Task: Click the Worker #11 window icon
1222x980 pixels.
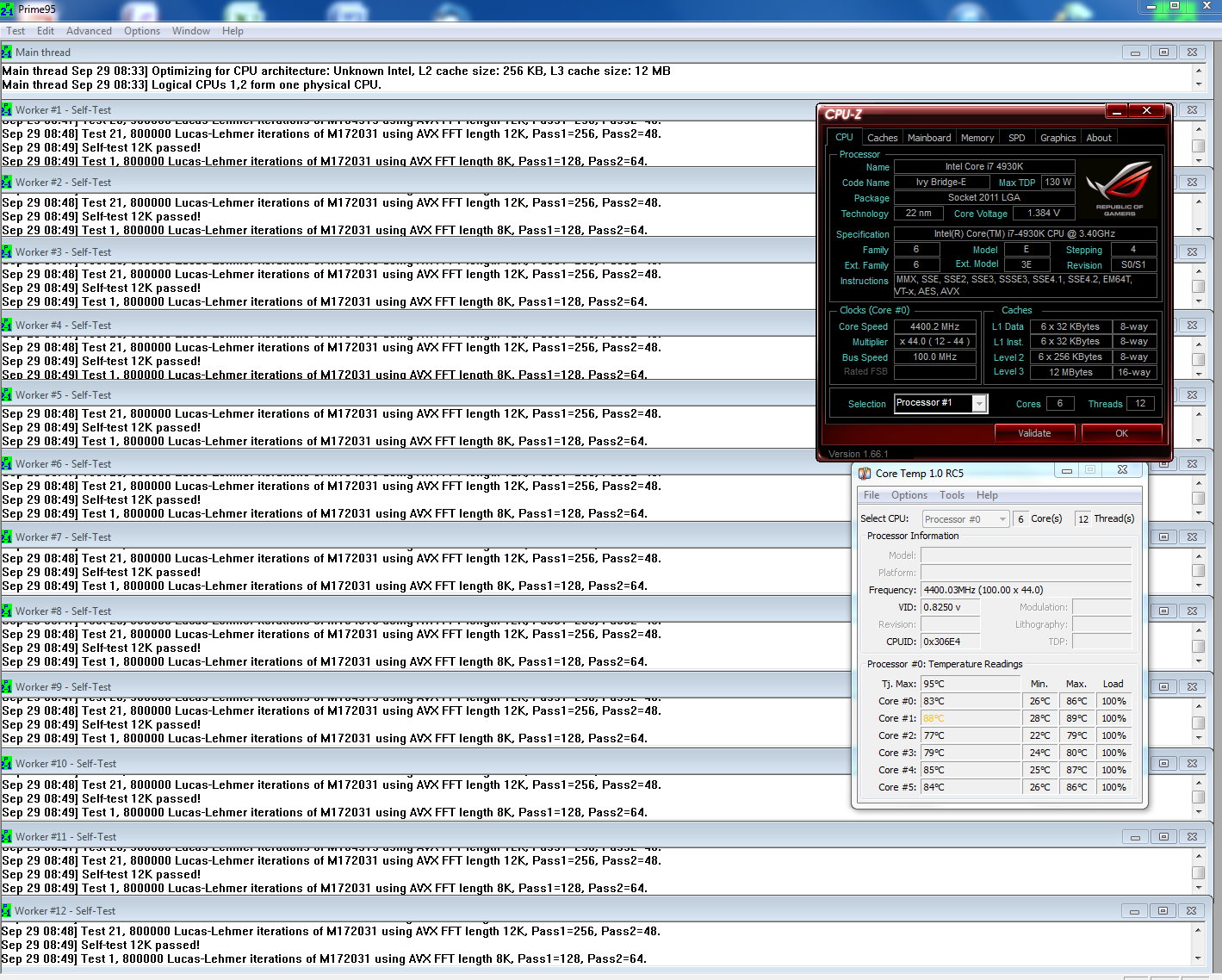Action: pyautogui.click(x=7, y=836)
